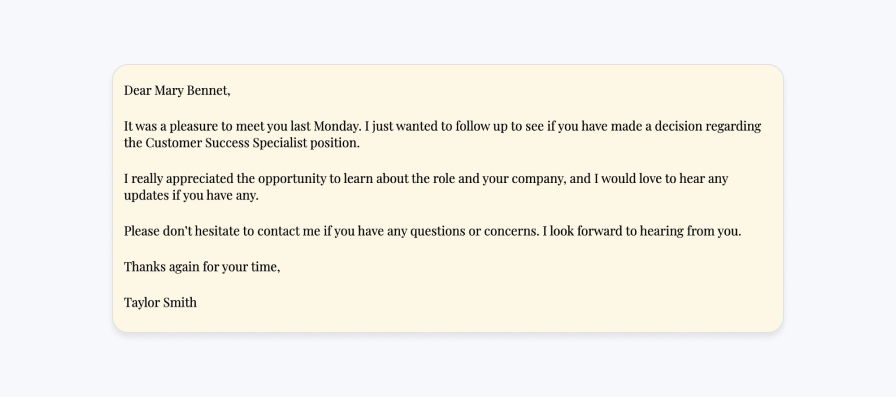Click the greeting 'Dear Mary Bennet,'
The height and width of the screenshot is (397, 896).
[x=177, y=91]
